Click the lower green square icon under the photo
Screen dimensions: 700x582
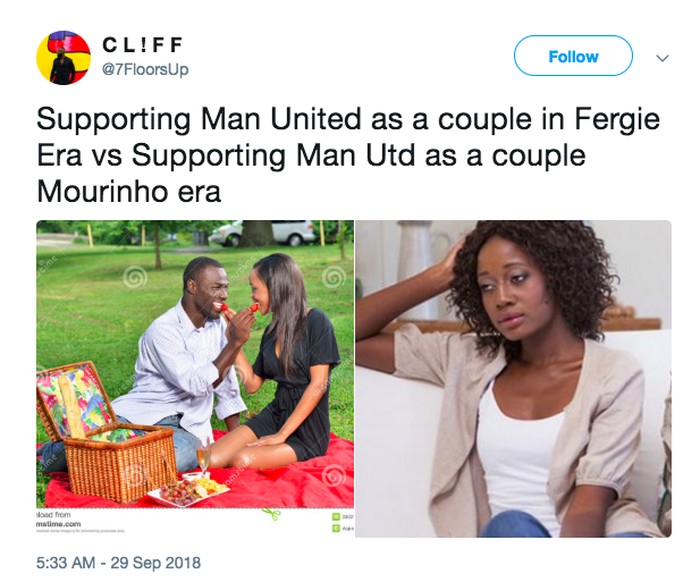[335, 528]
